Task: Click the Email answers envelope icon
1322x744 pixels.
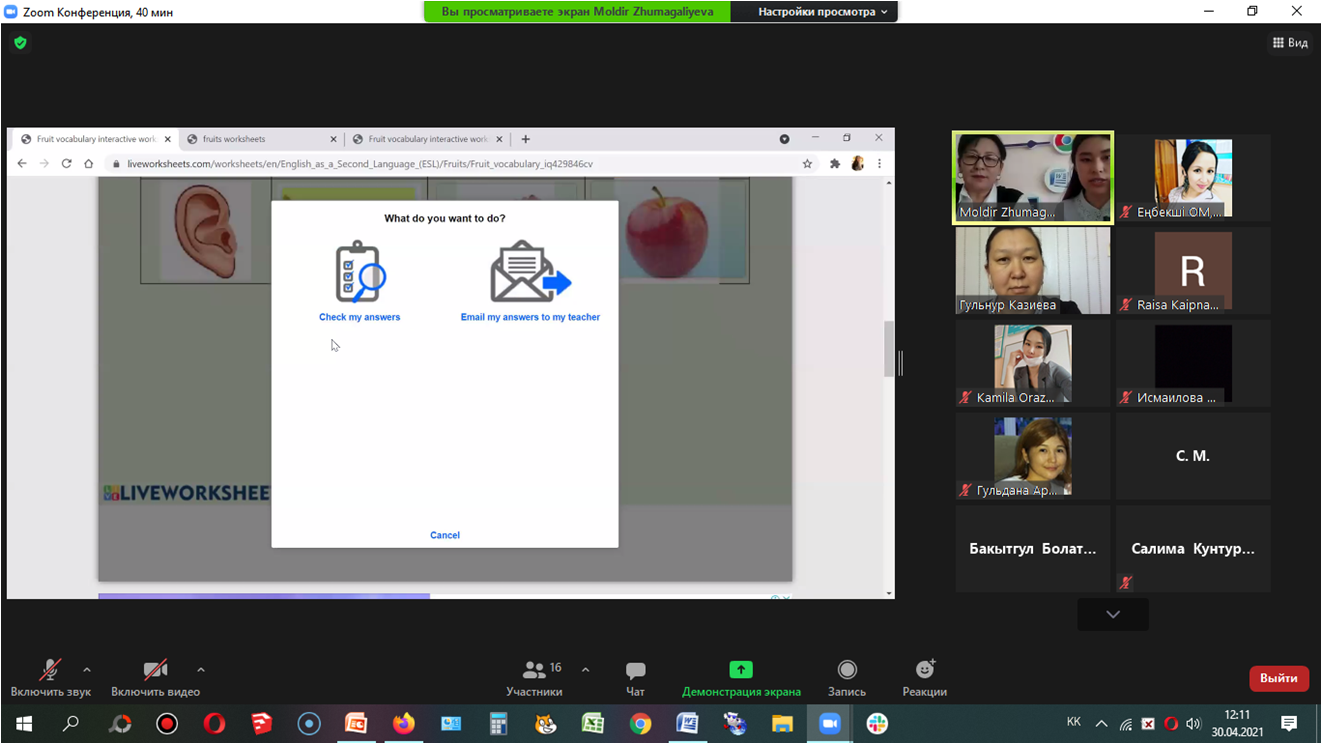Action: point(530,271)
